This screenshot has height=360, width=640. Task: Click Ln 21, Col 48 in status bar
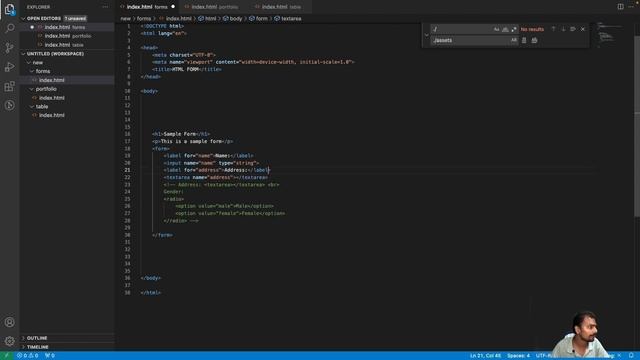[485, 356]
